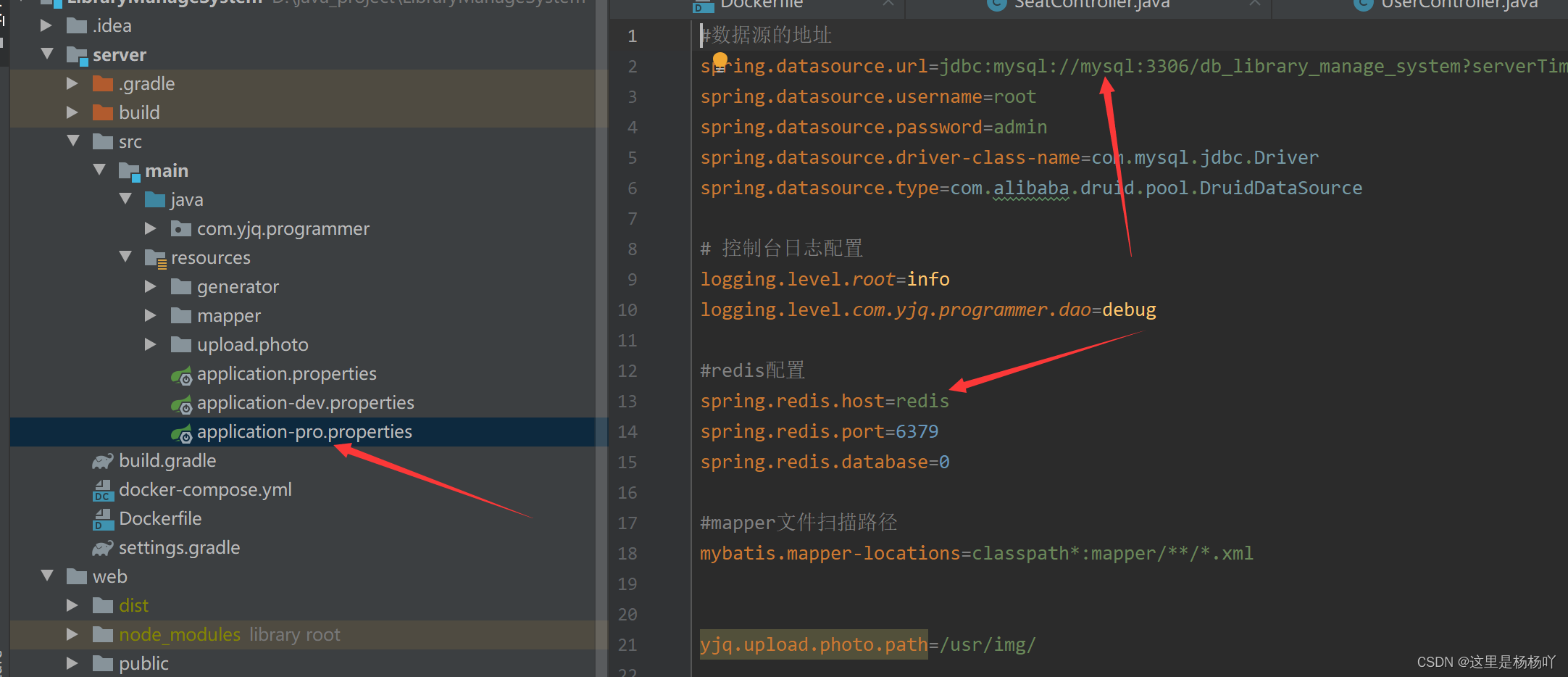Click the src folder icon
The width and height of the screenshot is (1568, 677).
click(x=103, y=142)
